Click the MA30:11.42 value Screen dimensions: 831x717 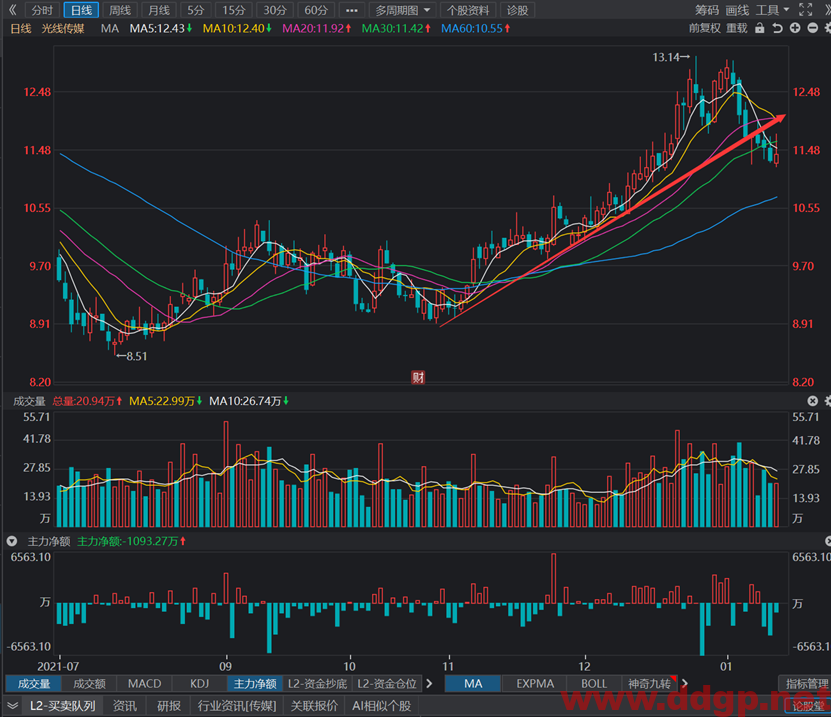[x=396, y=29]
